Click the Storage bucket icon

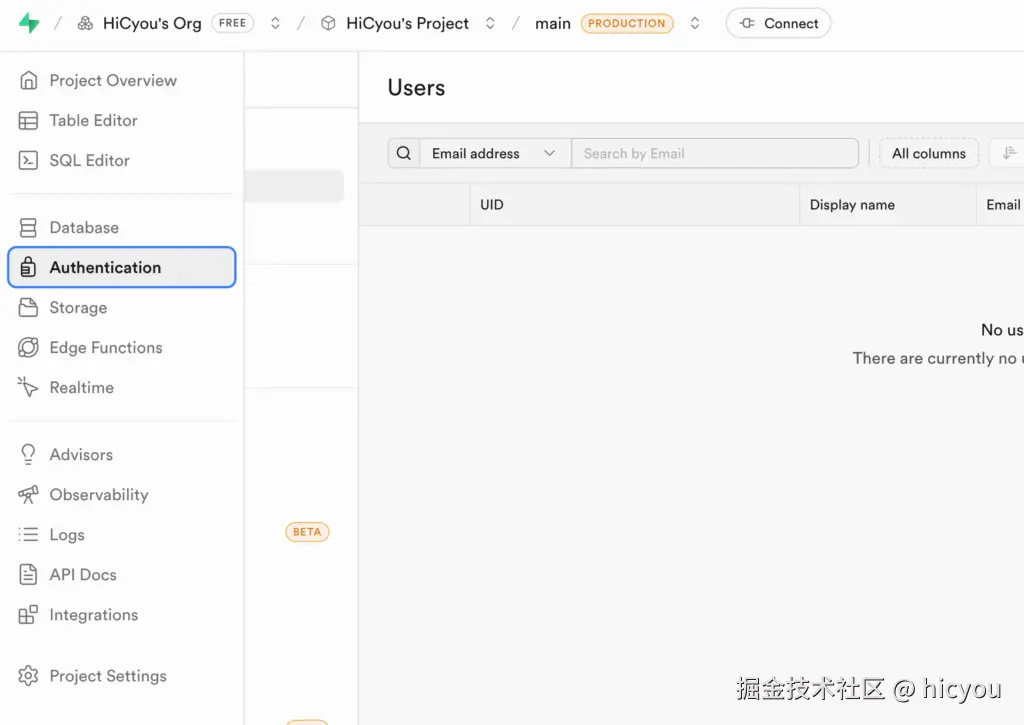click(x=29, y=308)
